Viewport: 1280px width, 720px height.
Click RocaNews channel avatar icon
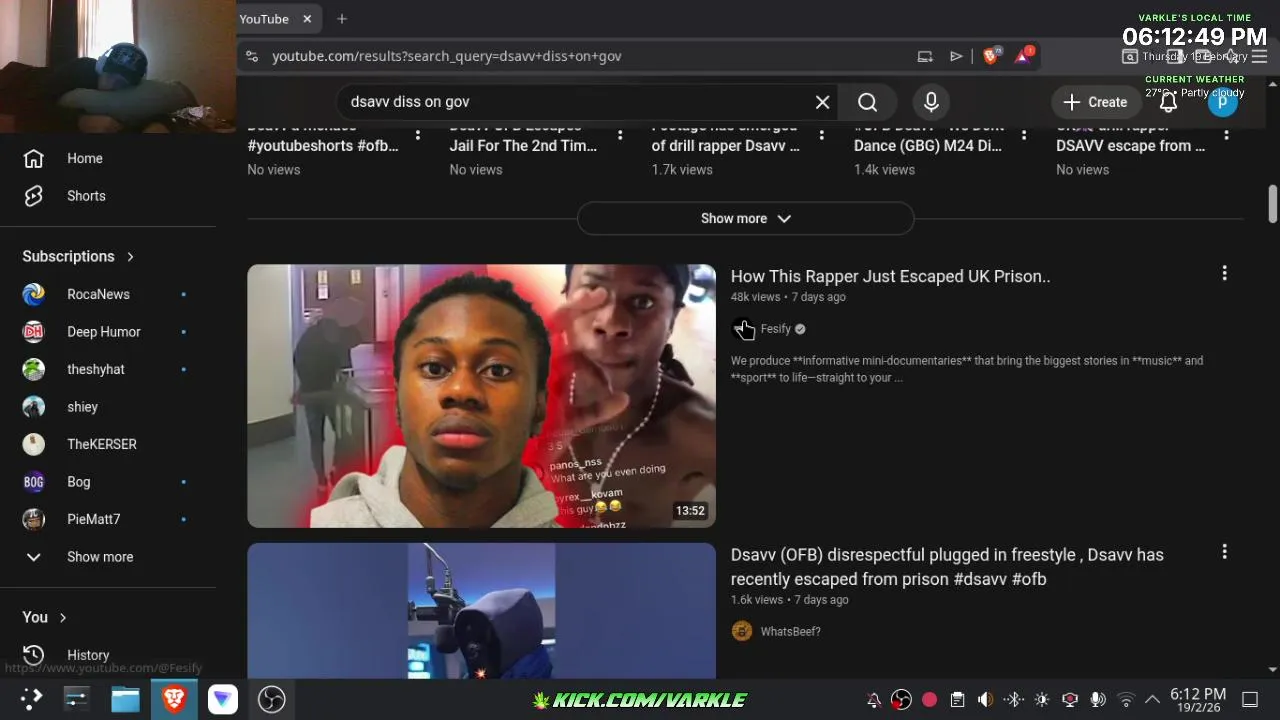(34, 294)
